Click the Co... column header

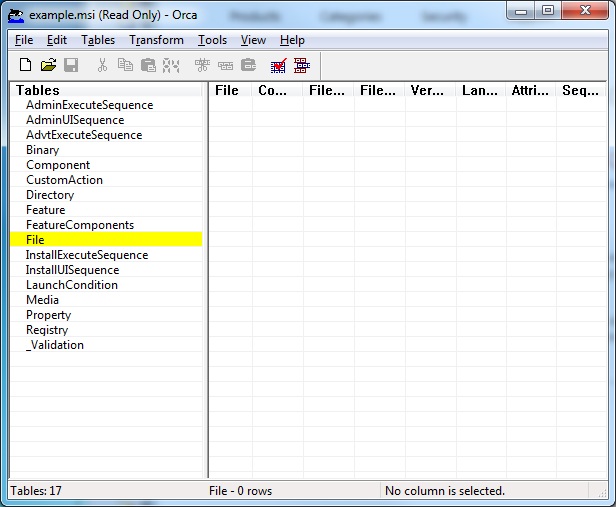click(x=277, y=90)
